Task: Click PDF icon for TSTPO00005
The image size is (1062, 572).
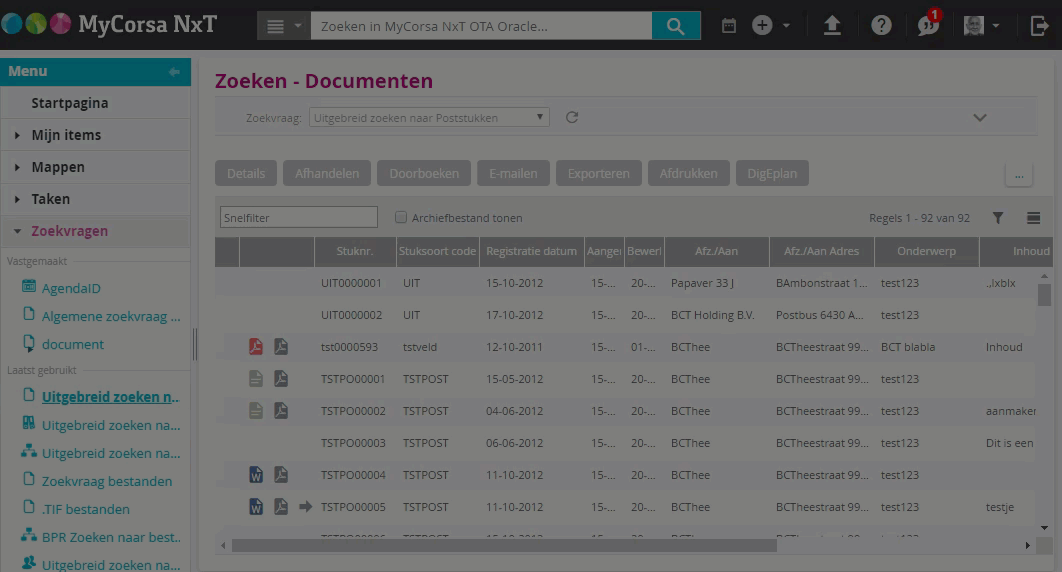Action: (x=280, y=506)
